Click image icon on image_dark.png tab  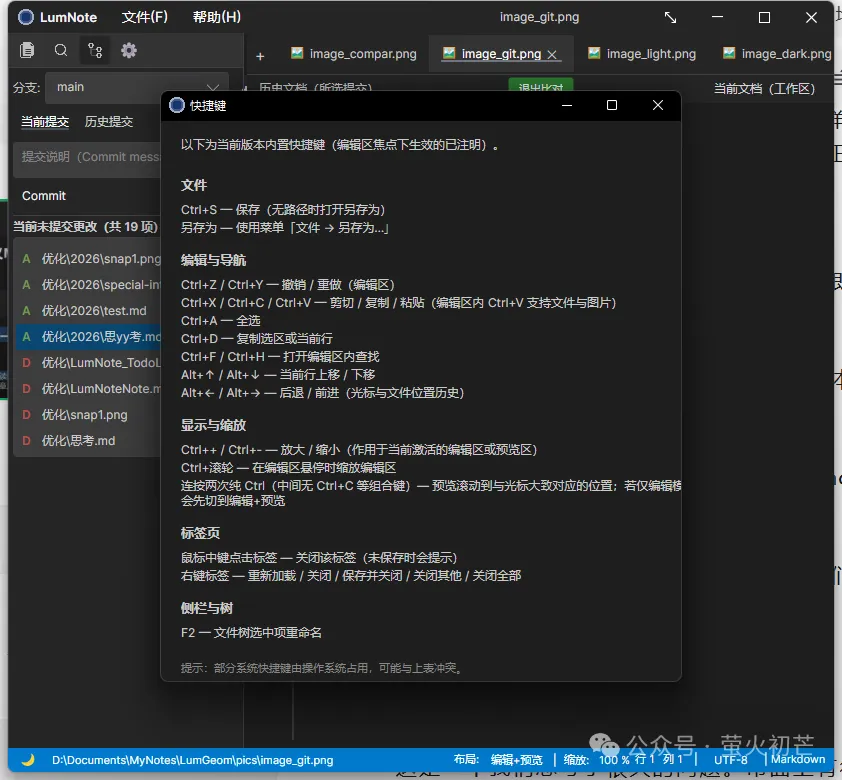coord(729,53)
